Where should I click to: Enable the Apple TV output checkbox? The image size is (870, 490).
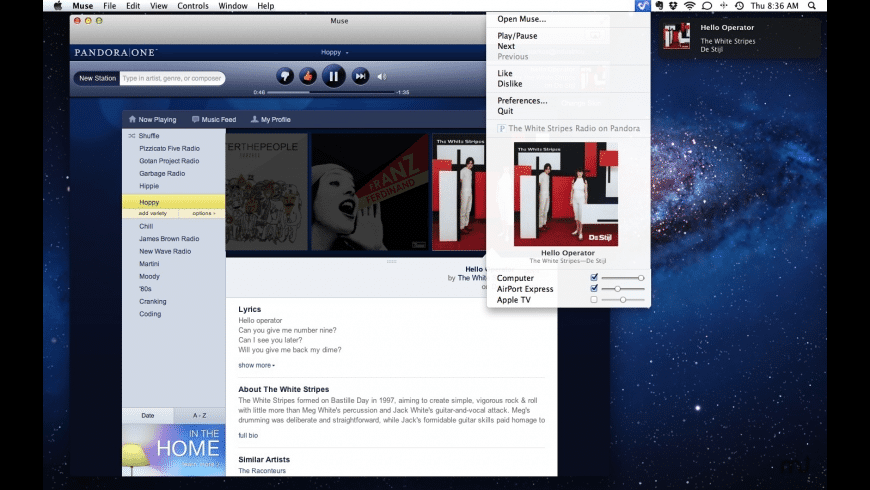tap(594, 300)
